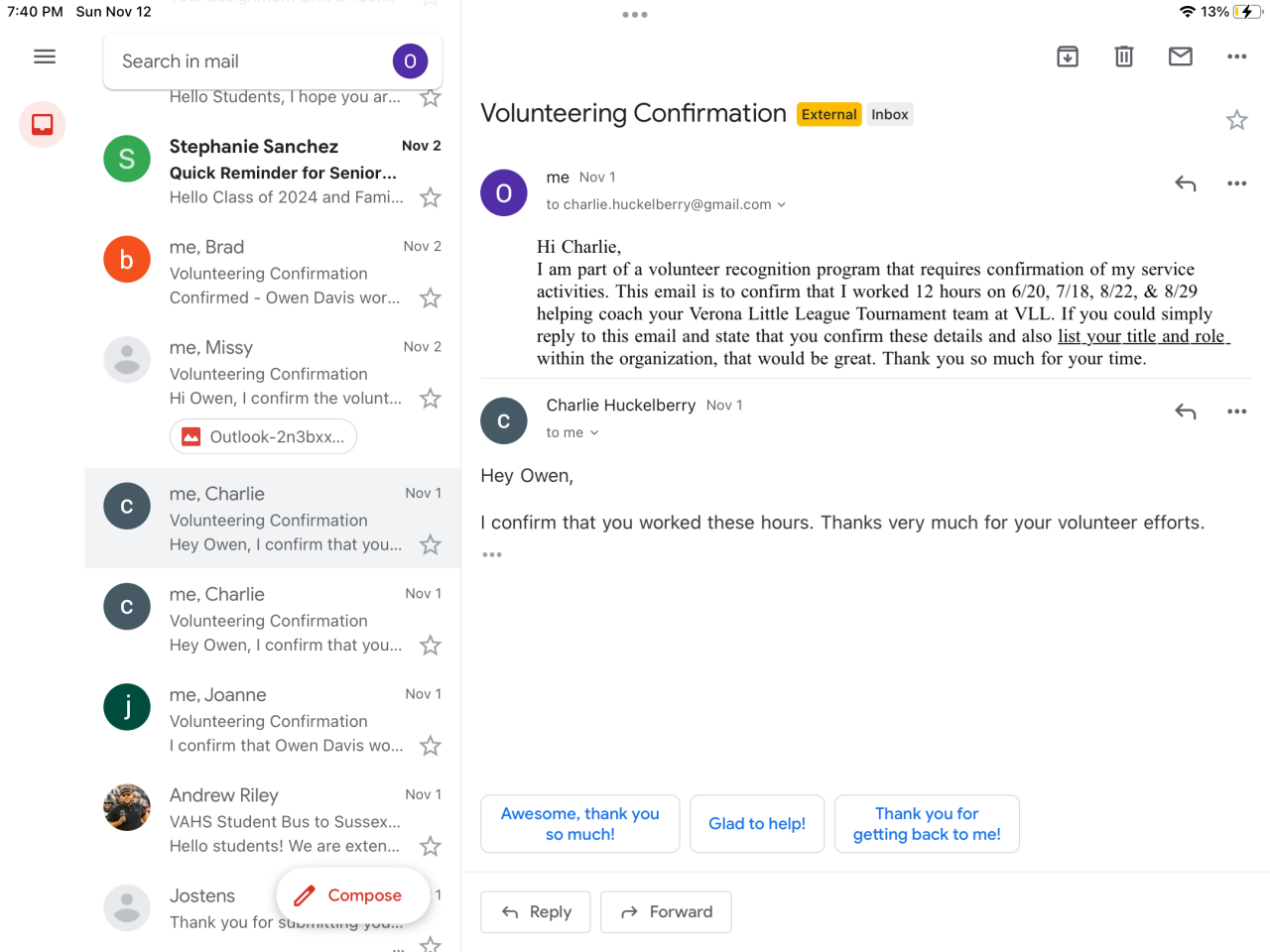Open the Outlook-2n3bxx attachment chip

coord(264,437)
